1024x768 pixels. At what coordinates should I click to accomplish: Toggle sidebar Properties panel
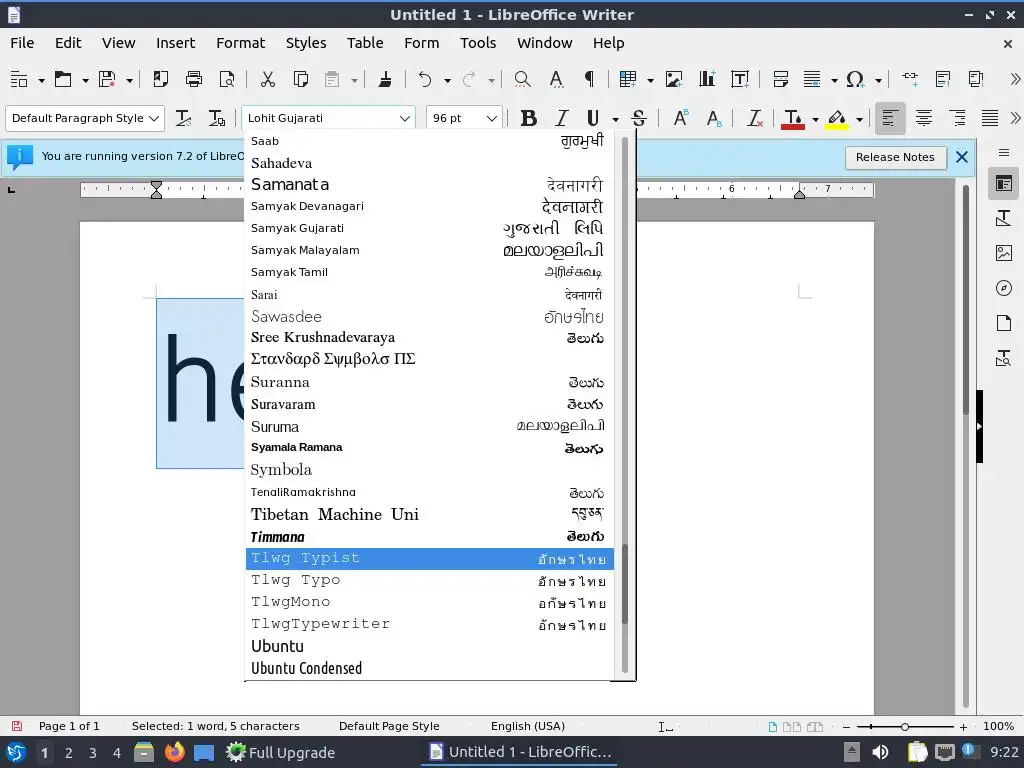pos(1004,184)
